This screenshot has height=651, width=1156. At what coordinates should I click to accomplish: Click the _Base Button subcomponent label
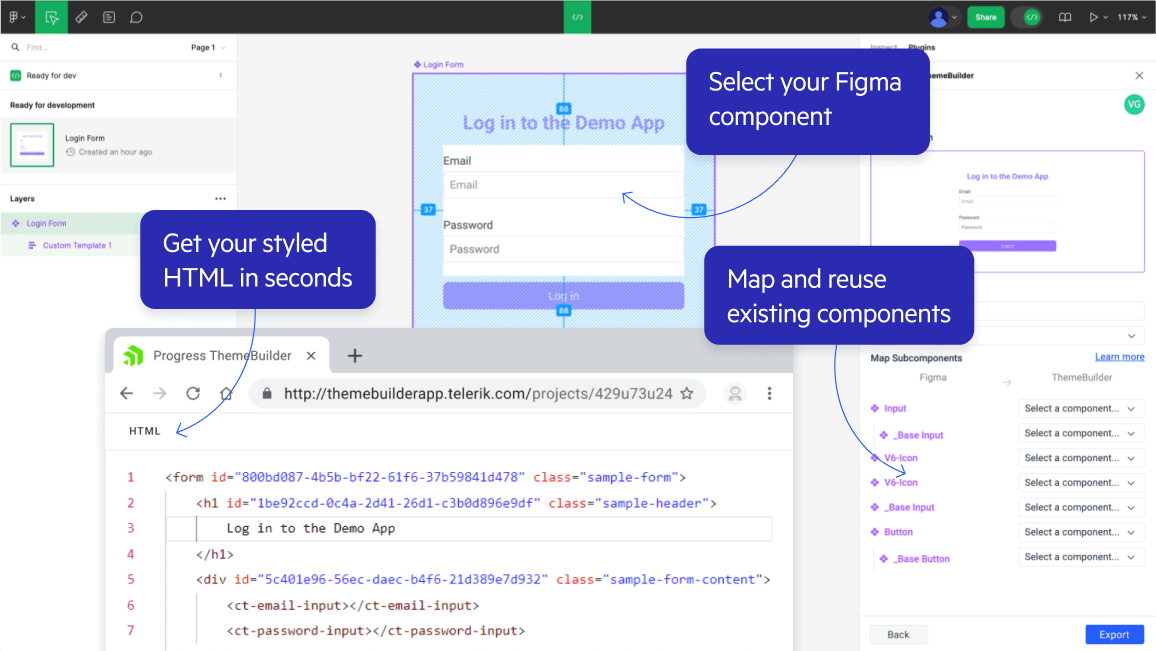point(922,559)
